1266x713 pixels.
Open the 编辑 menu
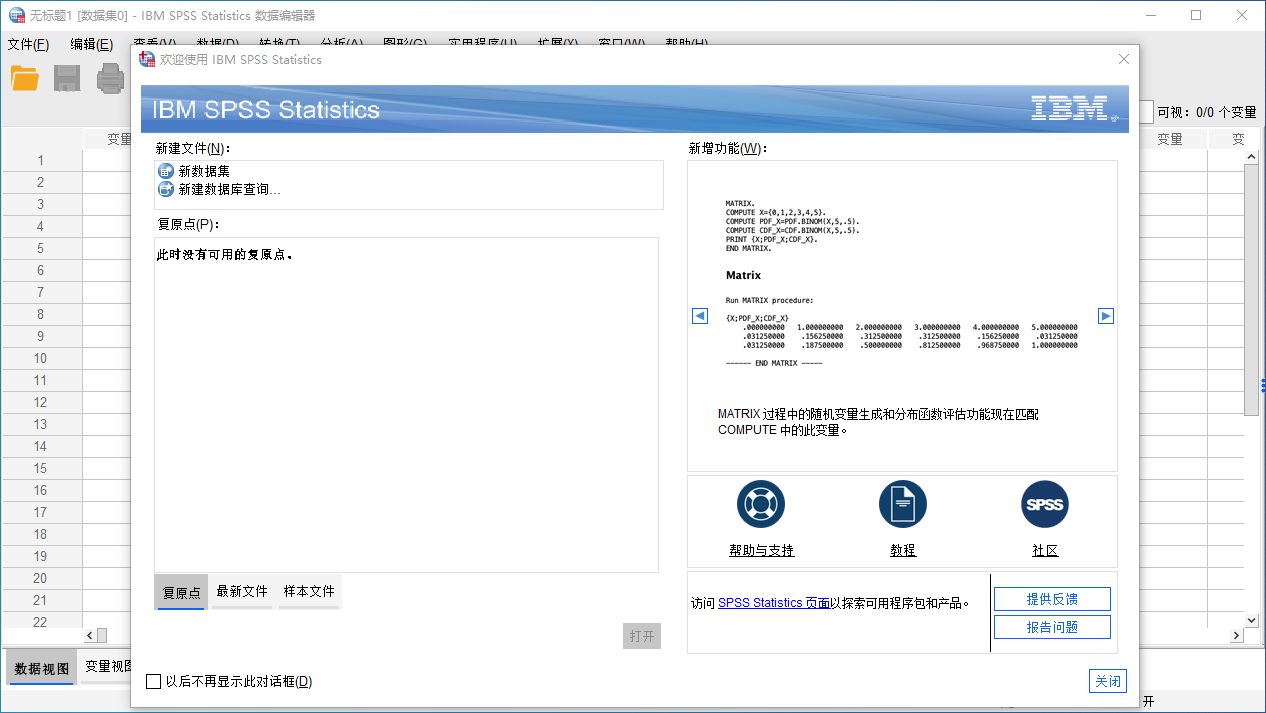[x=91, y=44]
